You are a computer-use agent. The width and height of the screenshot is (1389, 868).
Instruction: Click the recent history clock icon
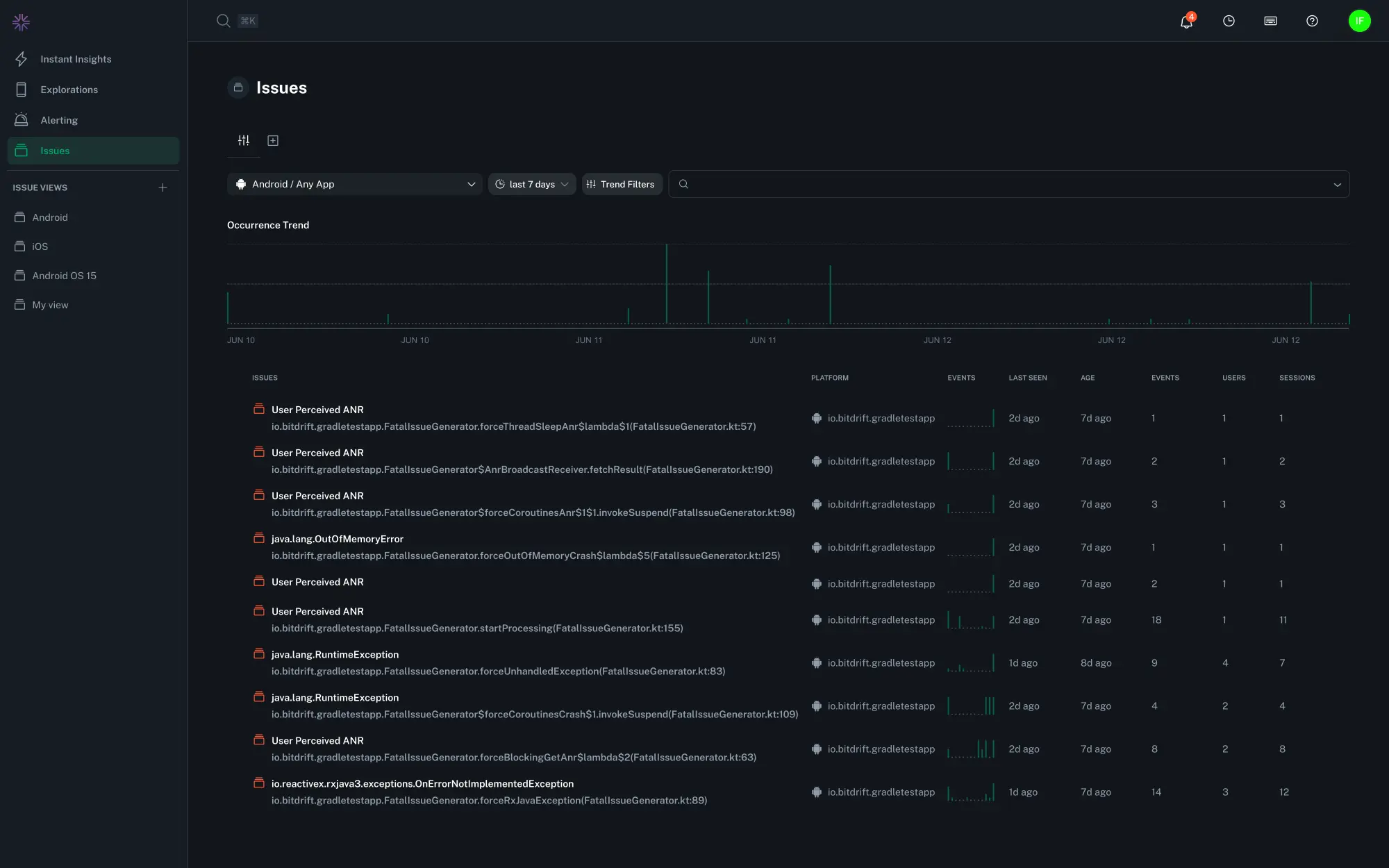[1229, 22]
